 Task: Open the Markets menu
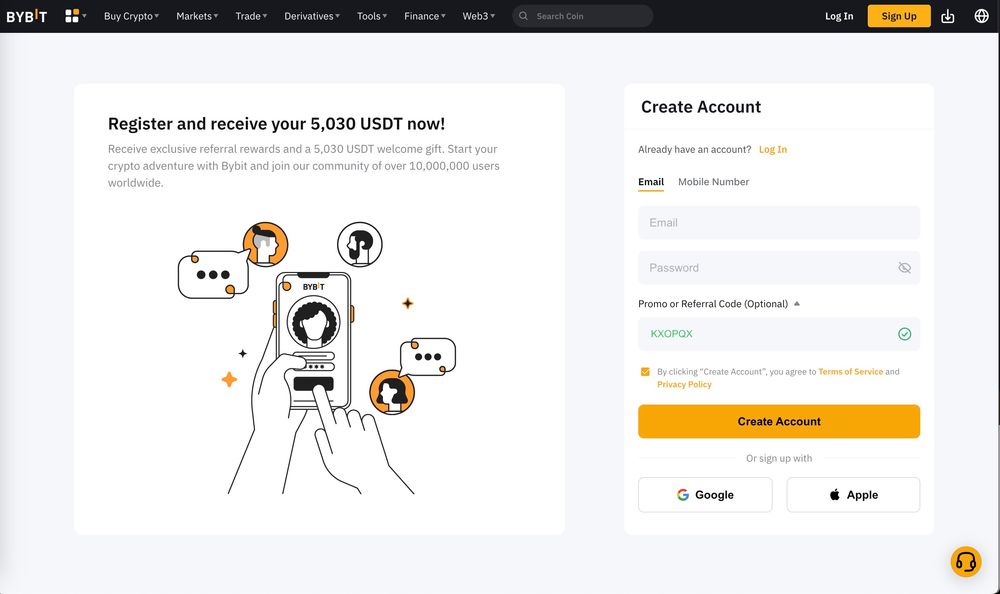tap(196, 16)
